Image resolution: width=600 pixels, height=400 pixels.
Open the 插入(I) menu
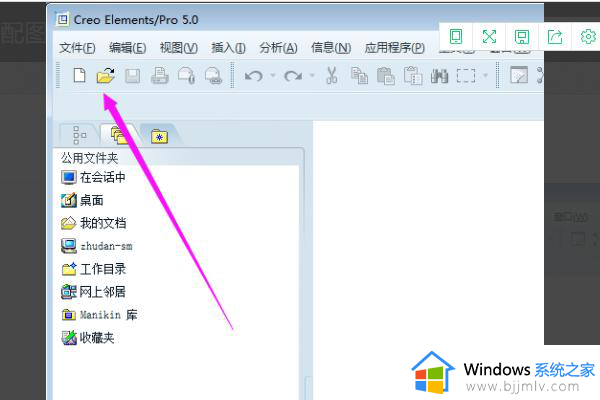coord(228,48)
